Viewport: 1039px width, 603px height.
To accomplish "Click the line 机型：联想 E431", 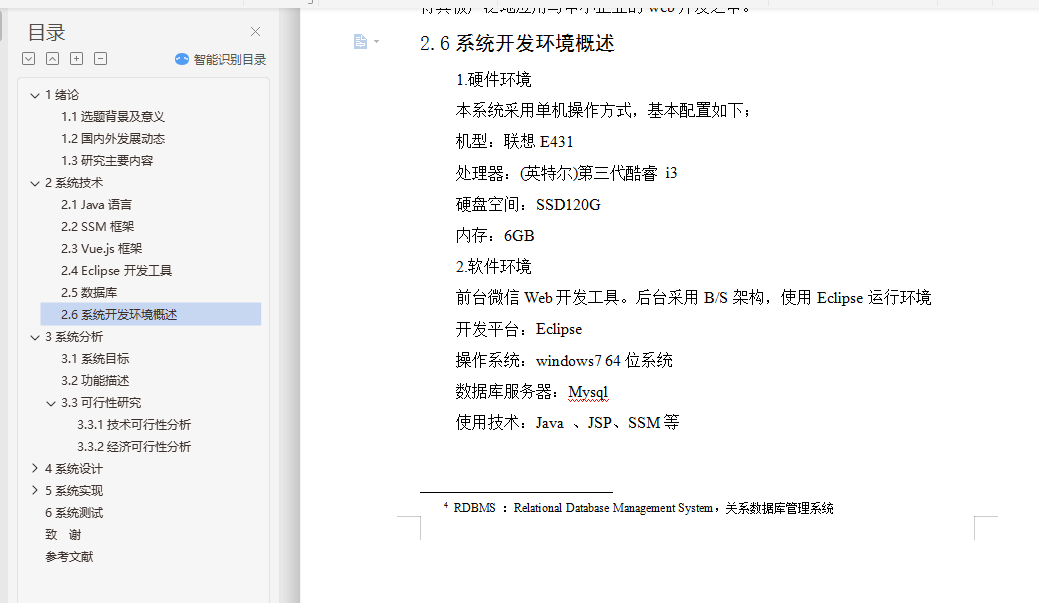I will 514,141.
